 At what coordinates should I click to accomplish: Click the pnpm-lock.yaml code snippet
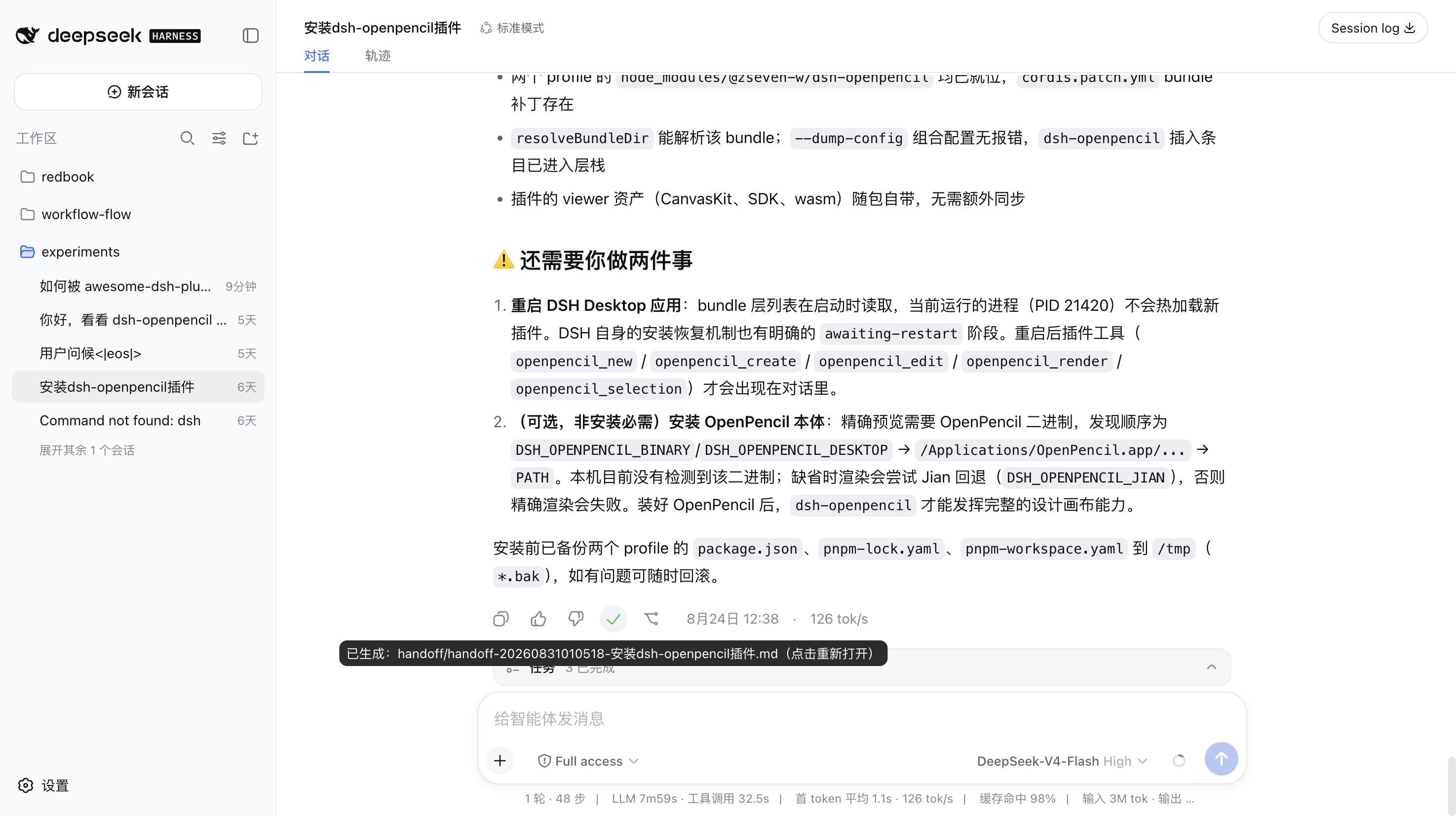coord(881,549)
